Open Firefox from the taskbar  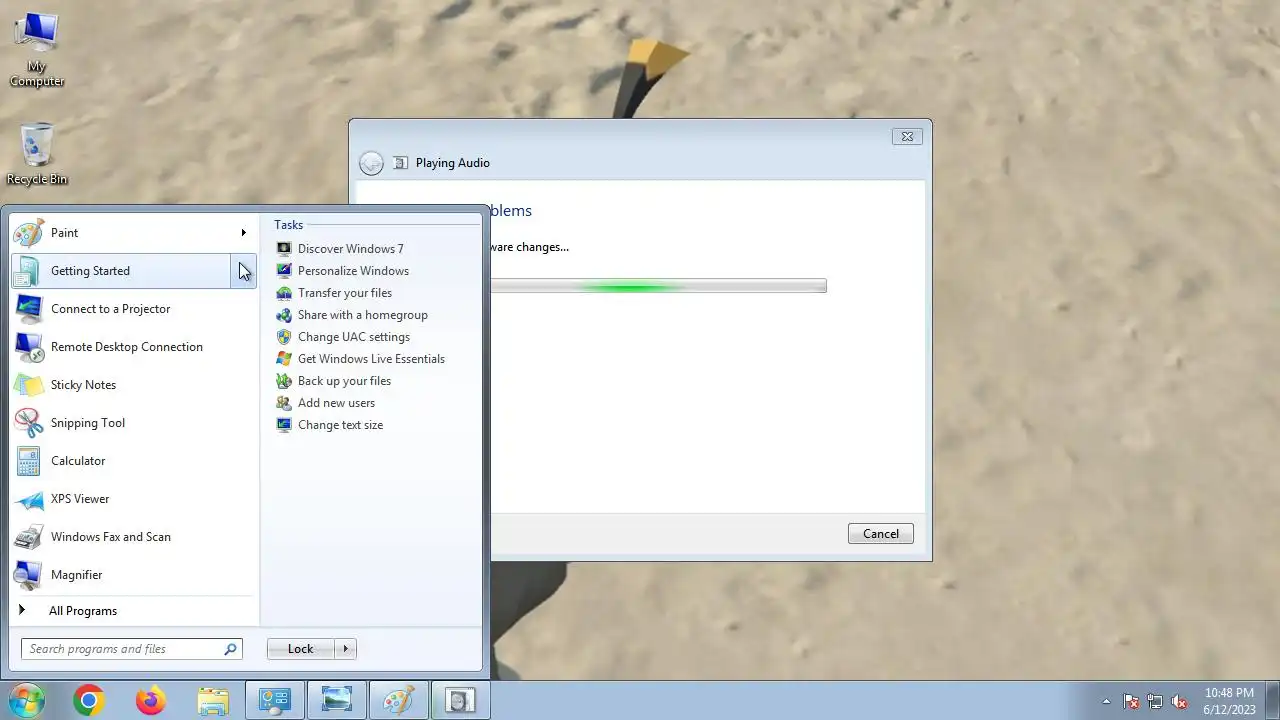(x=151, y=701)
